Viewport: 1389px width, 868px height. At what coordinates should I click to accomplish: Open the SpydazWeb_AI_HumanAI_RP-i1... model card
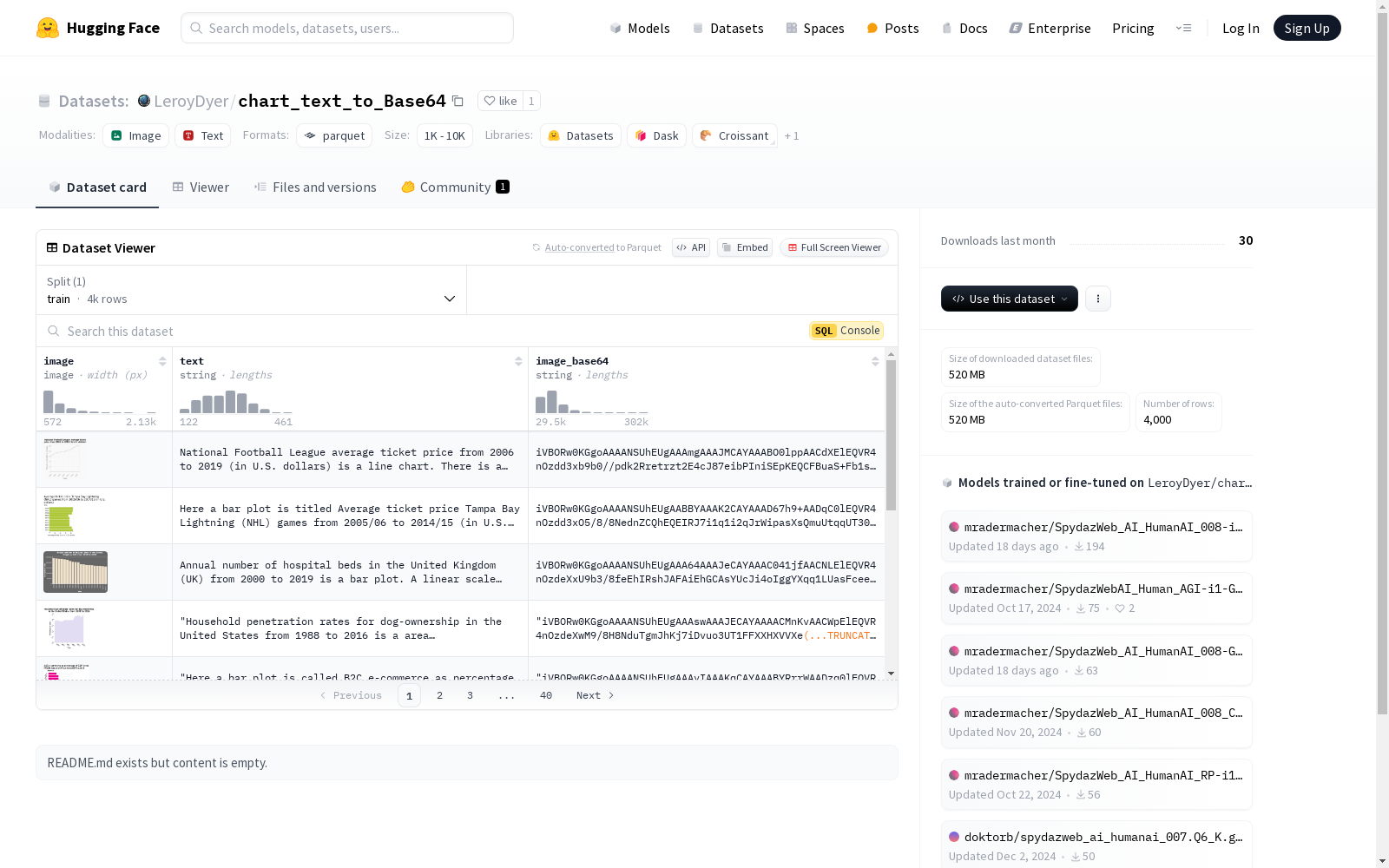click(1096, 785)
